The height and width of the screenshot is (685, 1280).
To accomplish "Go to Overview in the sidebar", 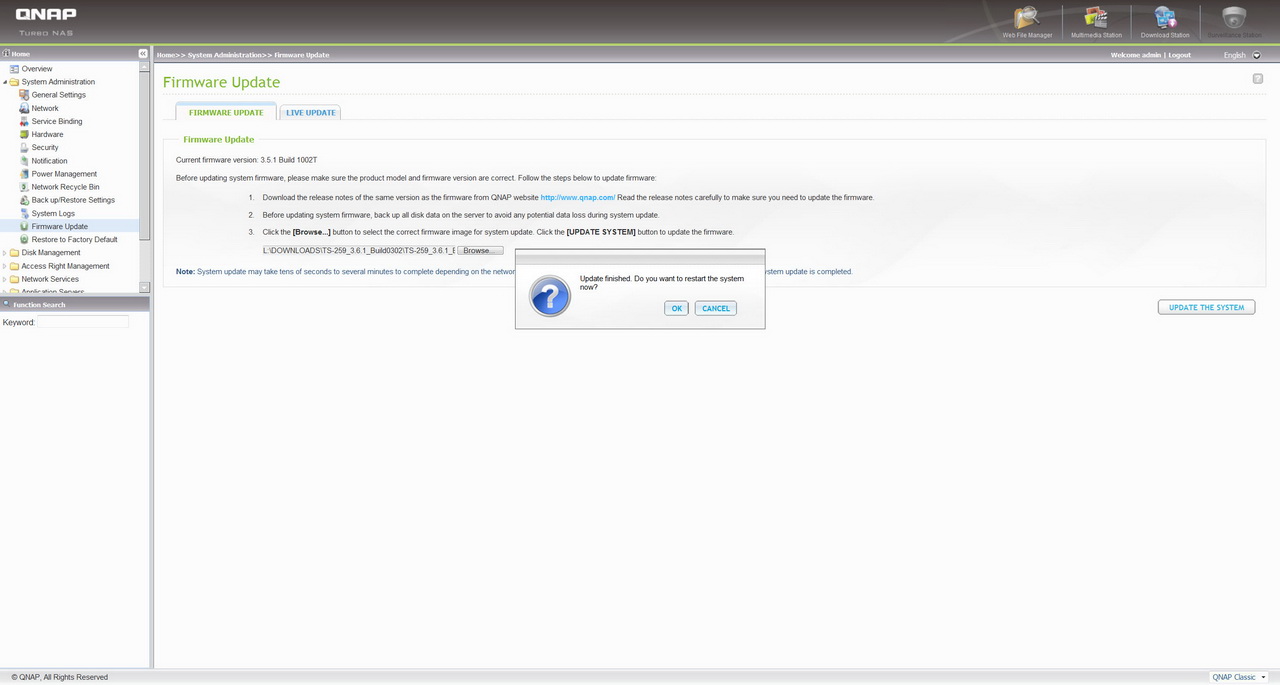I will coord(37,69).
